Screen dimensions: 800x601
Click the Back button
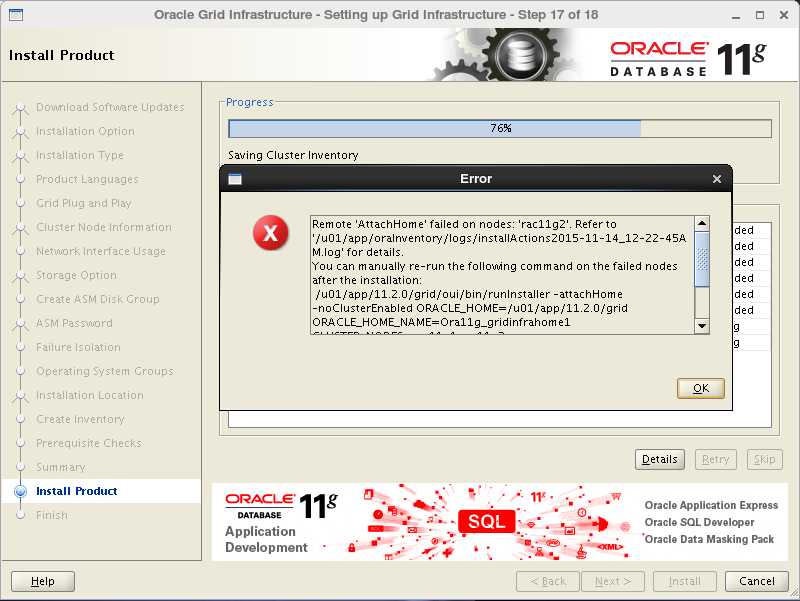pos(547,581)
